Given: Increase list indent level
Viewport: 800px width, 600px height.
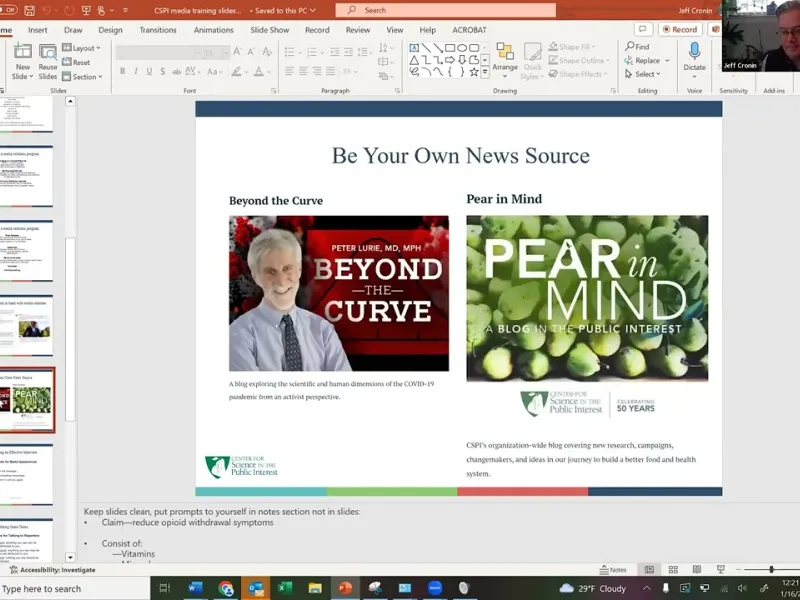Looking at the screenshot, I should tap(348, 52).
